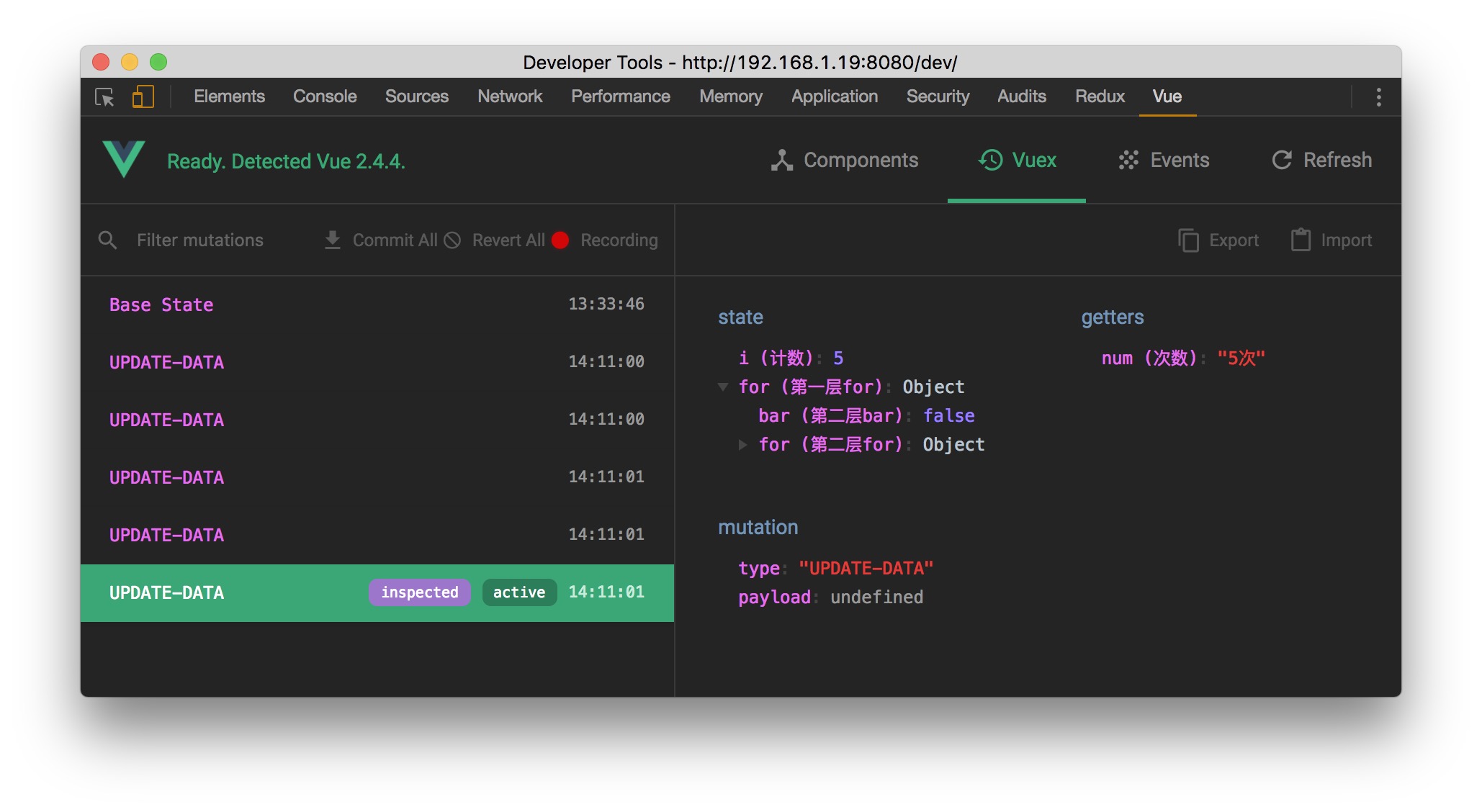Viewport: 1482px width, 812px height.
Task: Click the Commit All download icon
Action: tap(332, 240)
